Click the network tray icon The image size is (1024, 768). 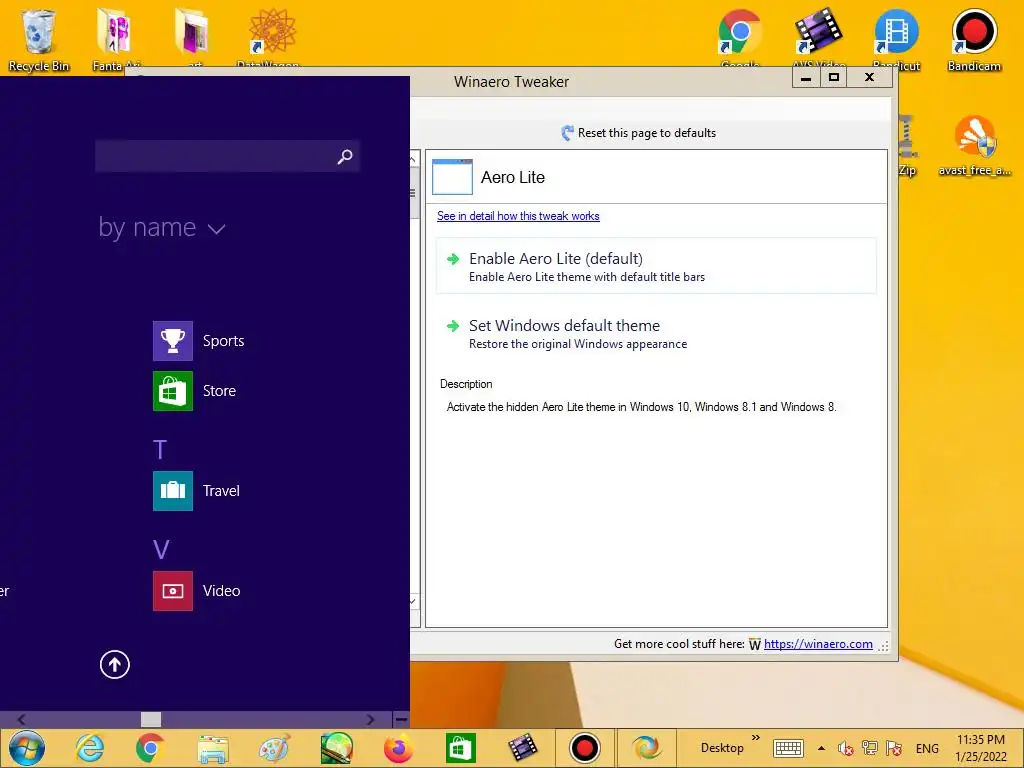869,748
